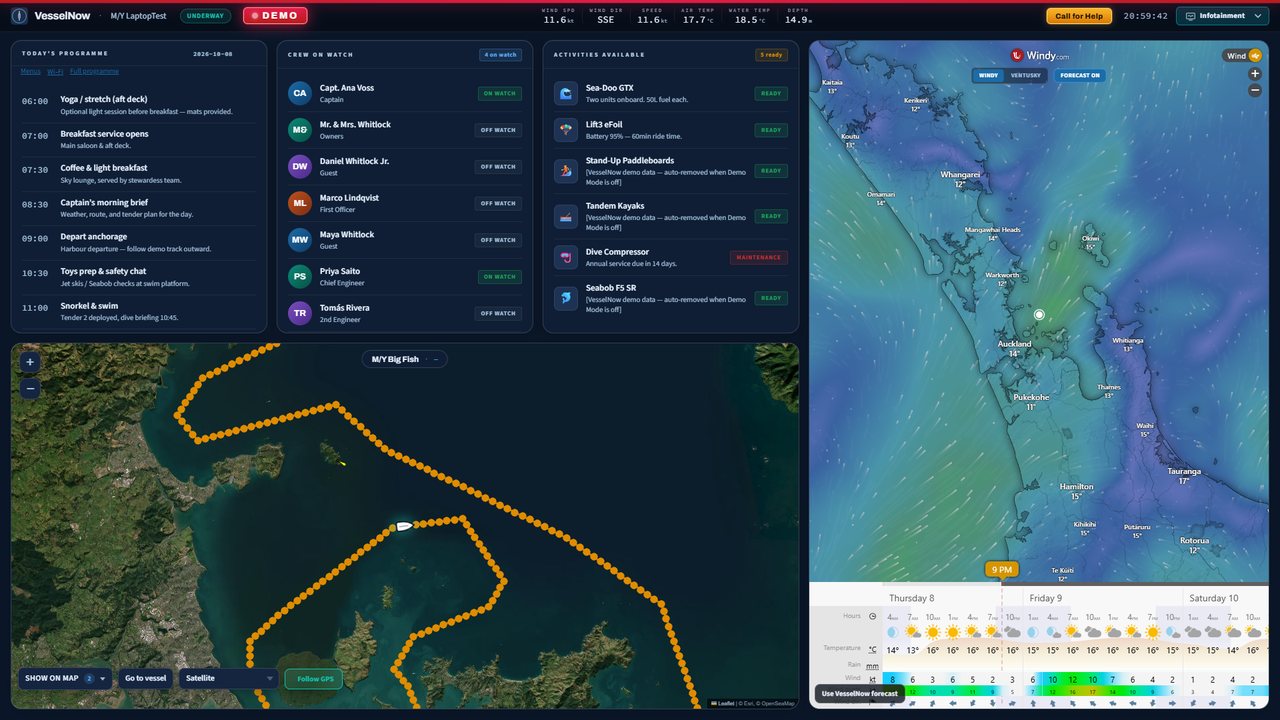
Task: Open the Menus link
Action: [31, 71]
